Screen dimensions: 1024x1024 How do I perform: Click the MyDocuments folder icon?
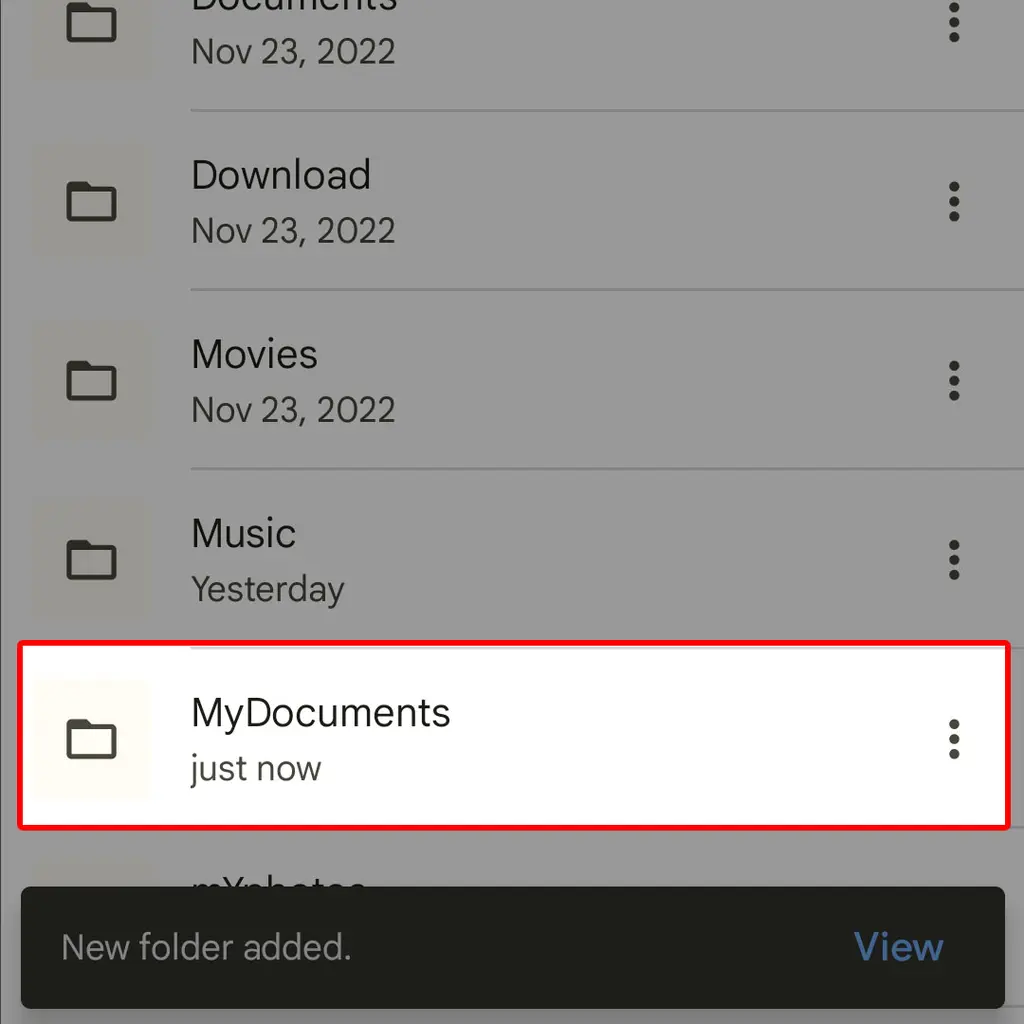[x=92, y=739]
